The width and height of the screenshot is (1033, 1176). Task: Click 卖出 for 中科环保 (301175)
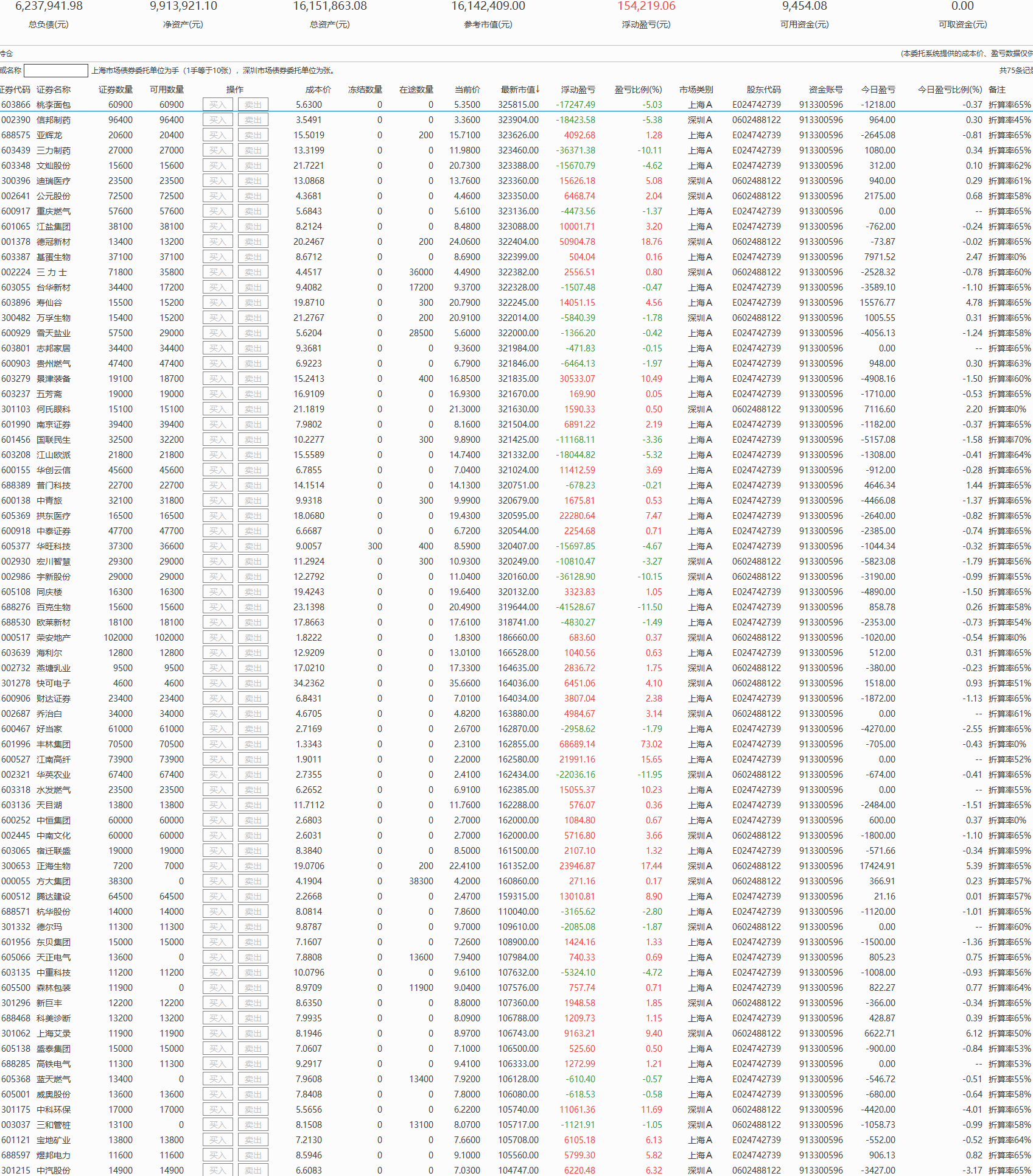tap(253, 1110)
